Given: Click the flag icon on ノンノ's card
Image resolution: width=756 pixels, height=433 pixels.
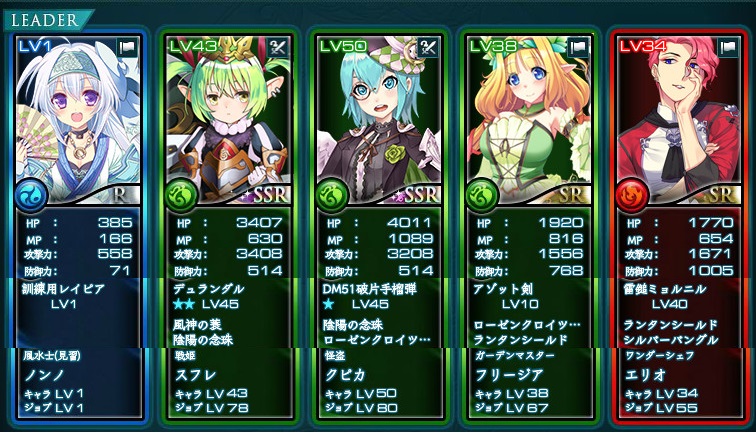Looking at the screenshot, I should 127,48.
